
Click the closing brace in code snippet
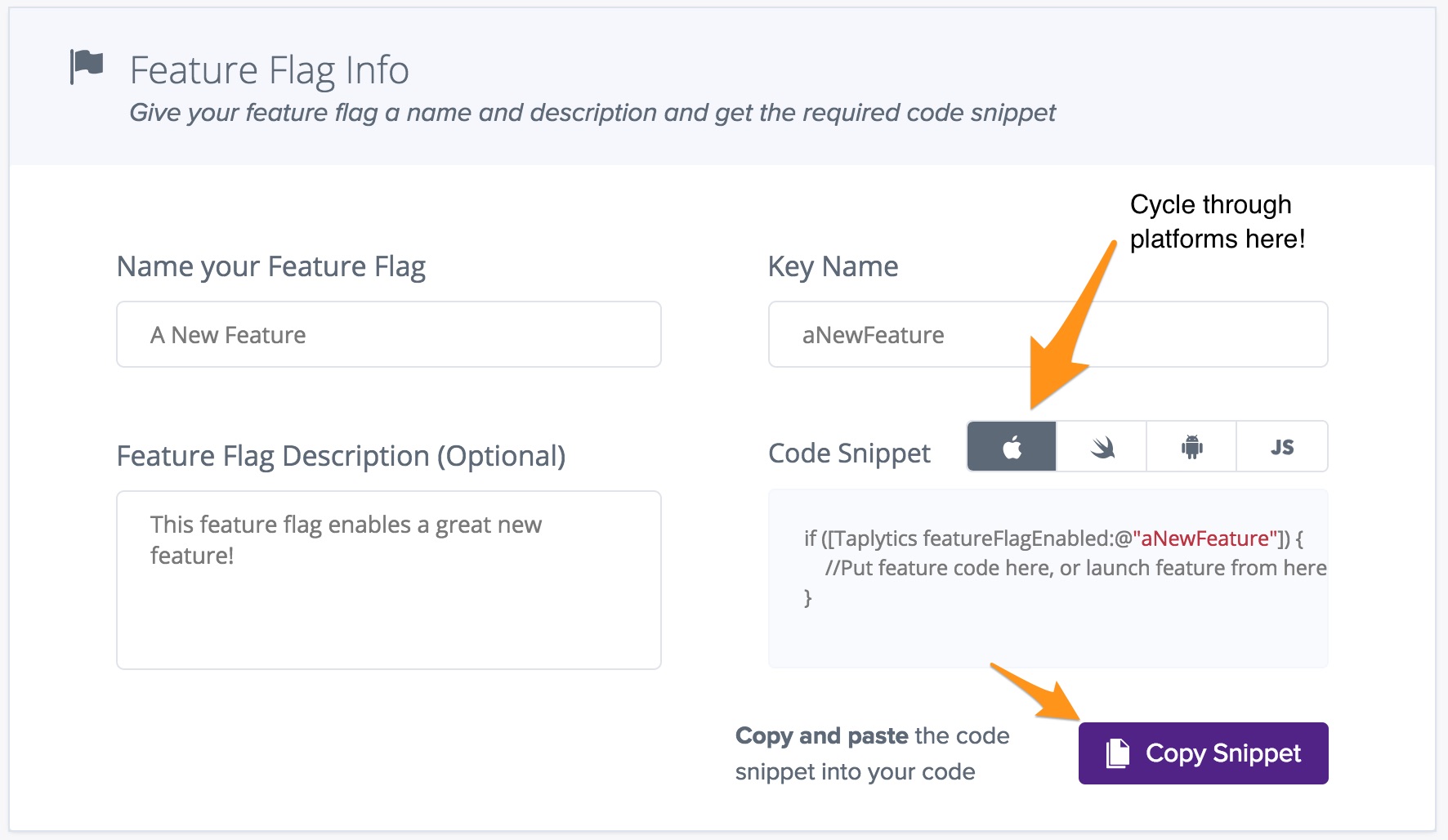[808, 597]
